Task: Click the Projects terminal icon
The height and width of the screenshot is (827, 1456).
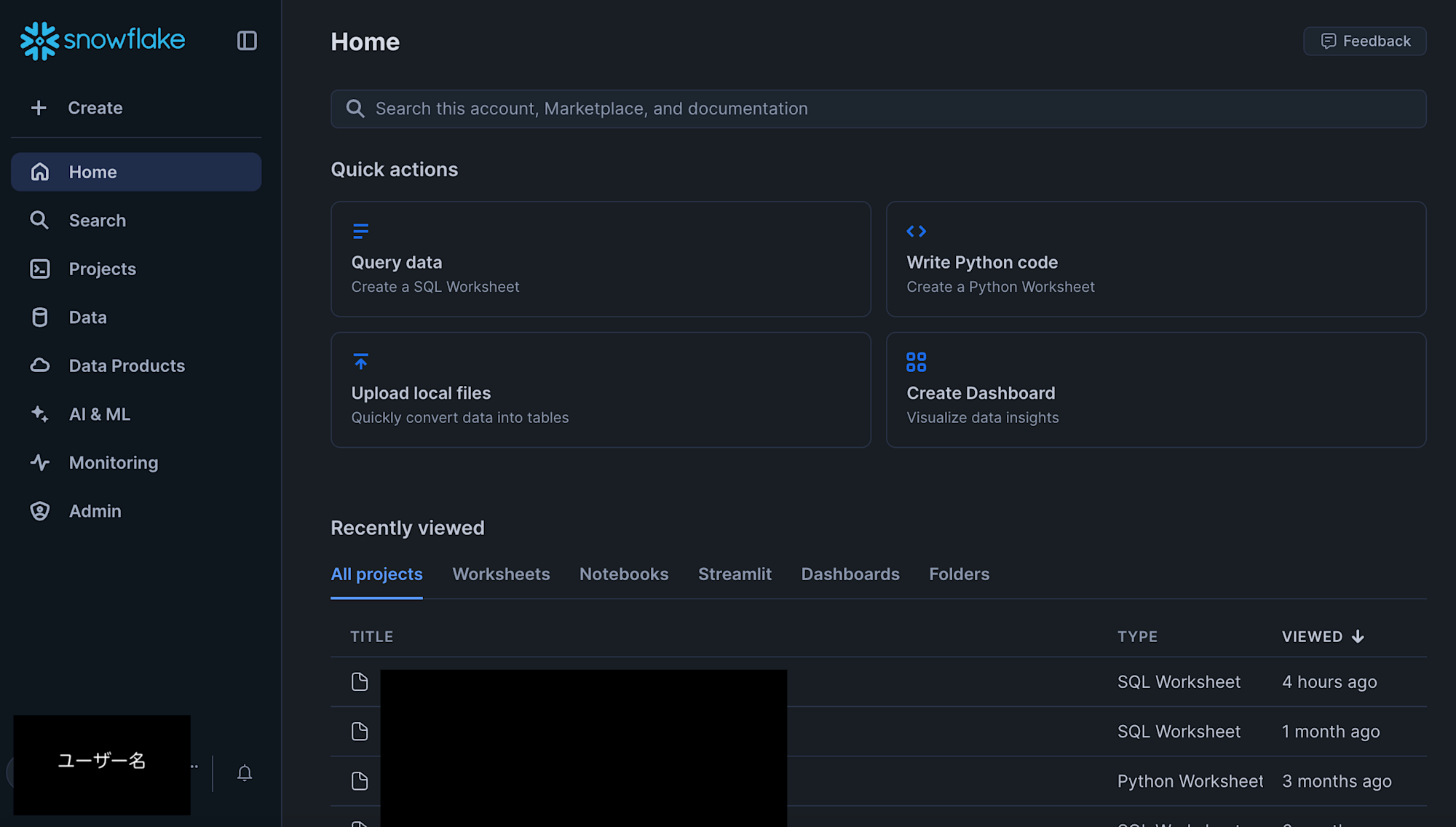Action: (x=40, y=269)
